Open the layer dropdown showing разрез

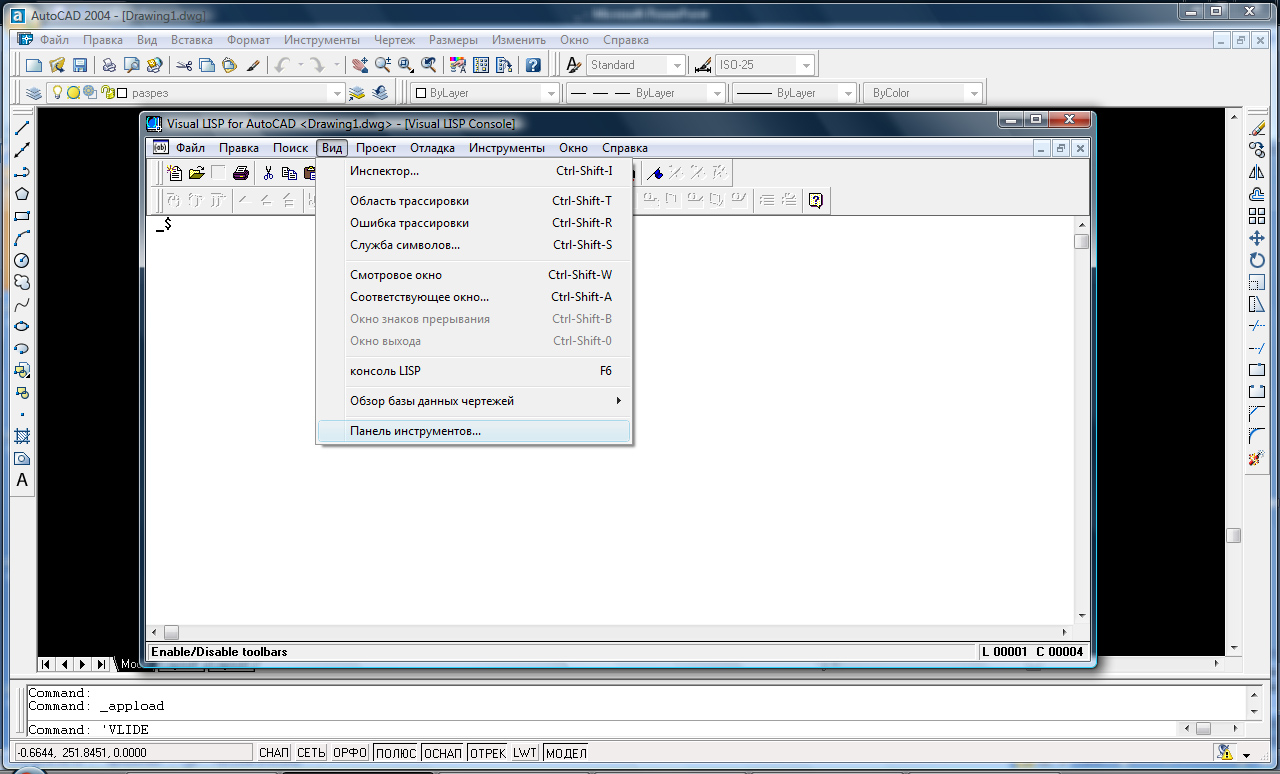point(336,93)
